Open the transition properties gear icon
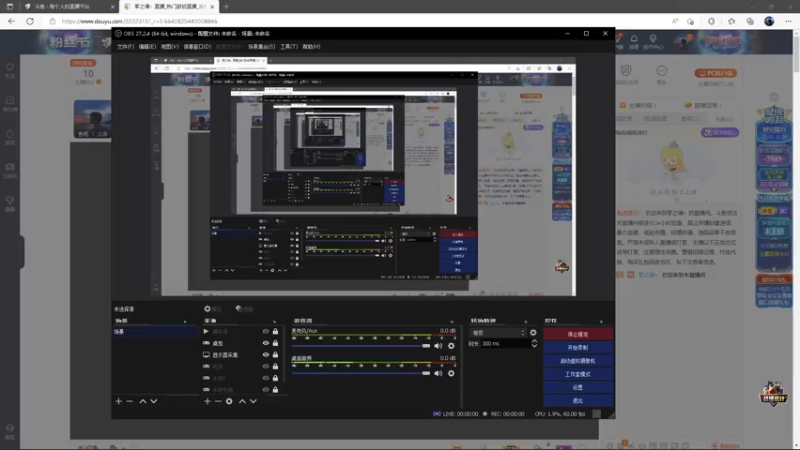The height and width of the screenshot is (450, 800). (x=533, y=333)
